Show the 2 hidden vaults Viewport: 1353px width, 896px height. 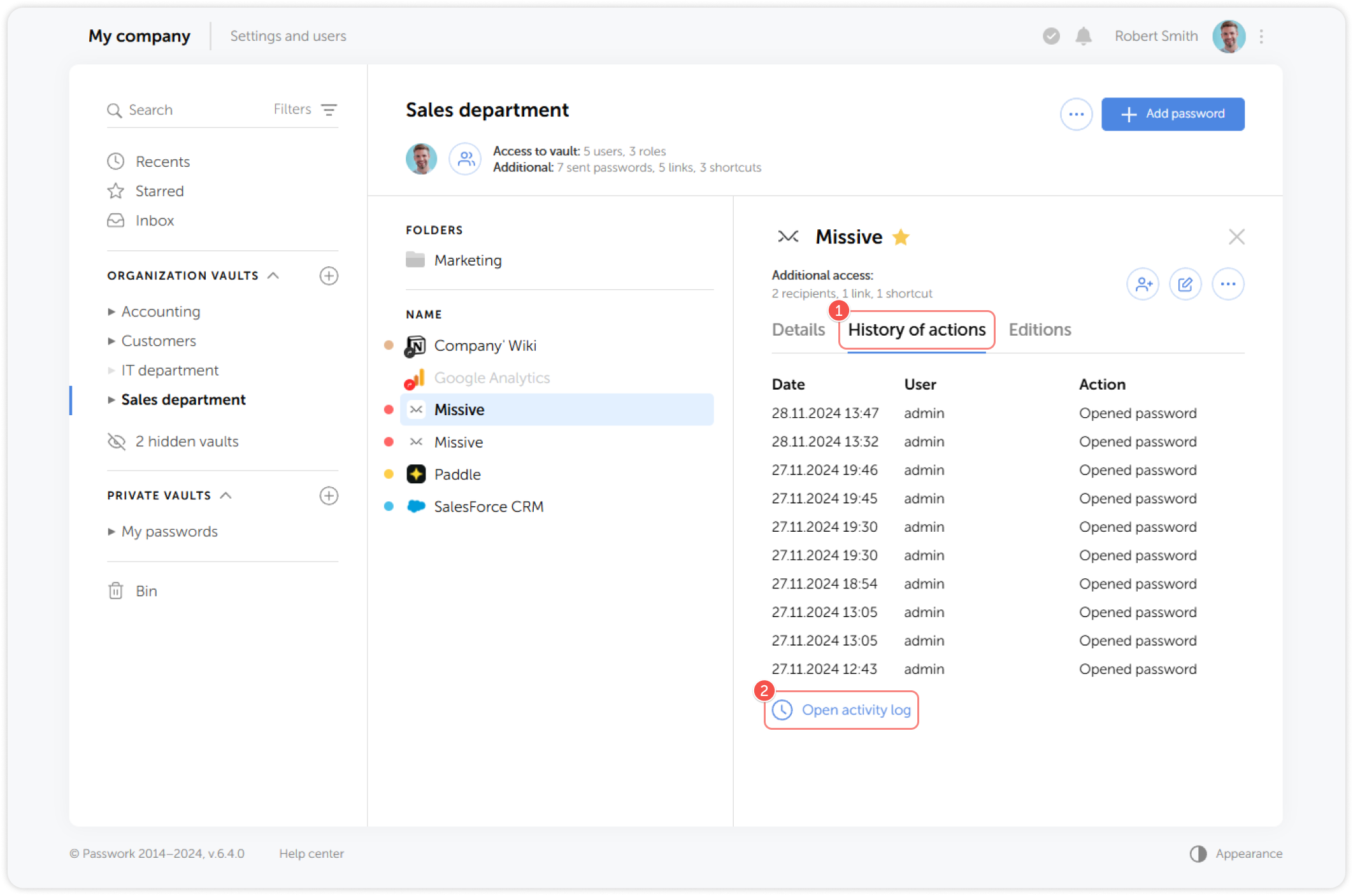186,441
